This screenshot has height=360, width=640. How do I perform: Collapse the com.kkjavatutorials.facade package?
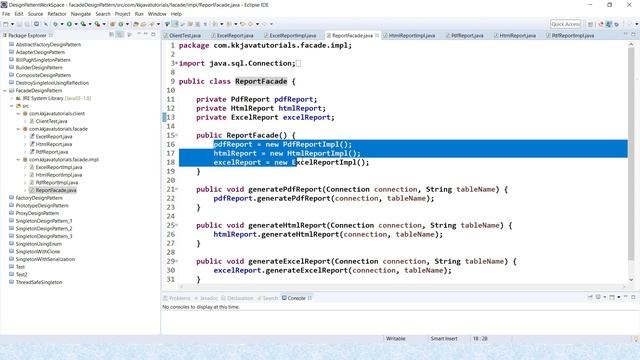[x=18, y=129]
